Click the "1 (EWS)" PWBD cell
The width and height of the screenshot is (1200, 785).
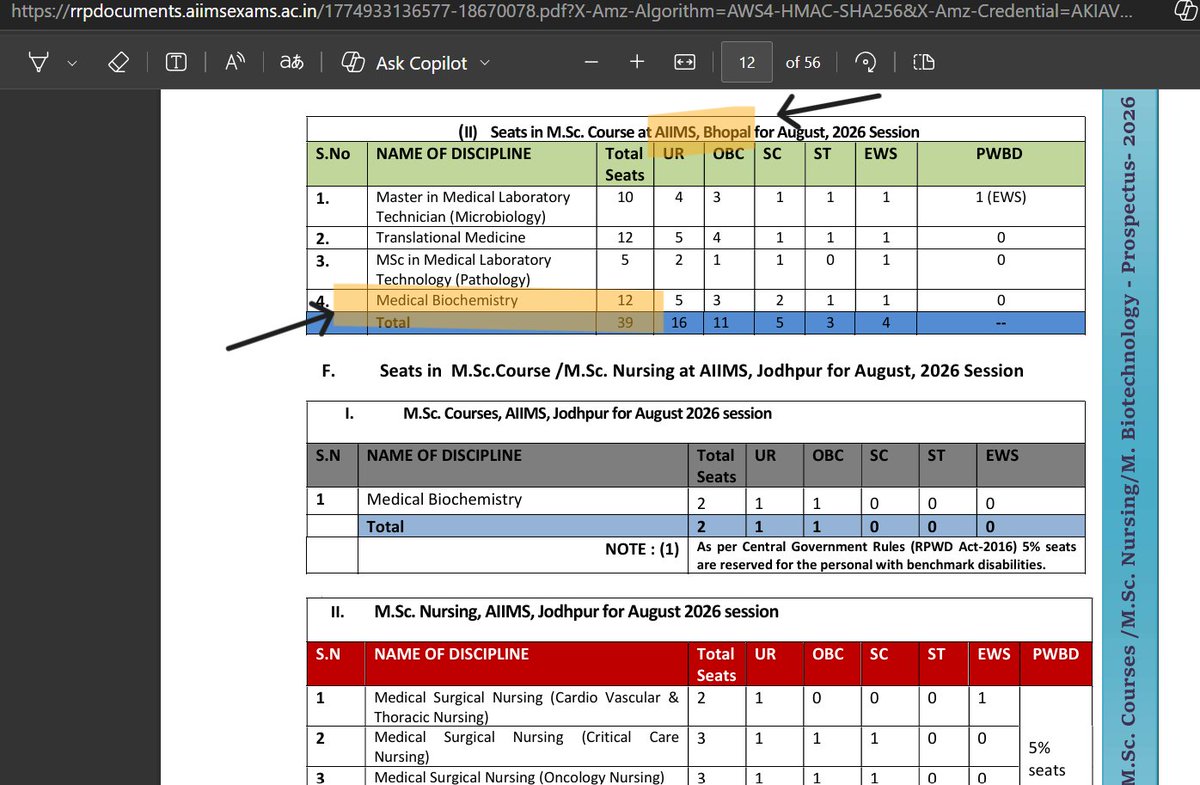point(1001,197)
